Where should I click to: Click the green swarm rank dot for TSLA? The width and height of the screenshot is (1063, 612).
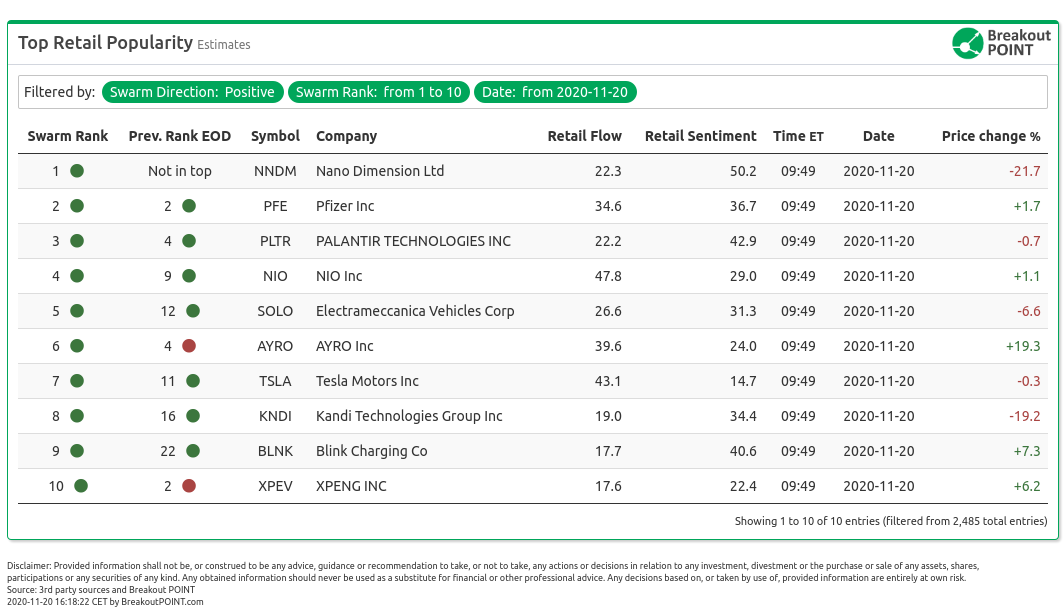click(x=77, y=381)
